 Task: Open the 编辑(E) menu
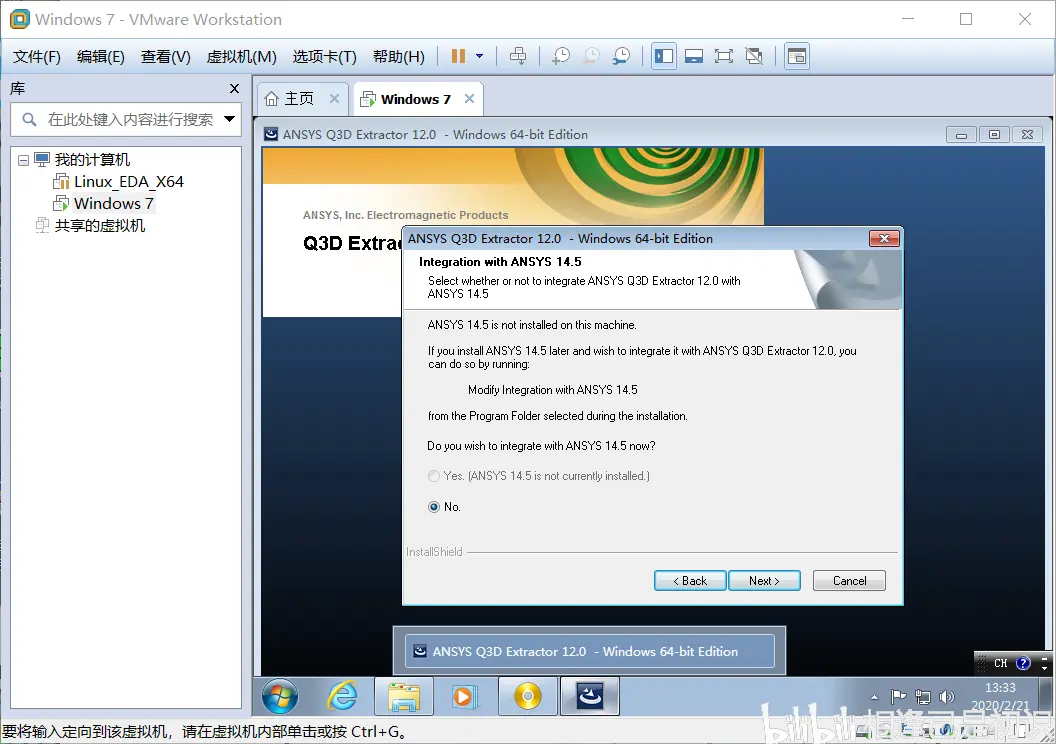pyautogui.click(x=100, y=57)
